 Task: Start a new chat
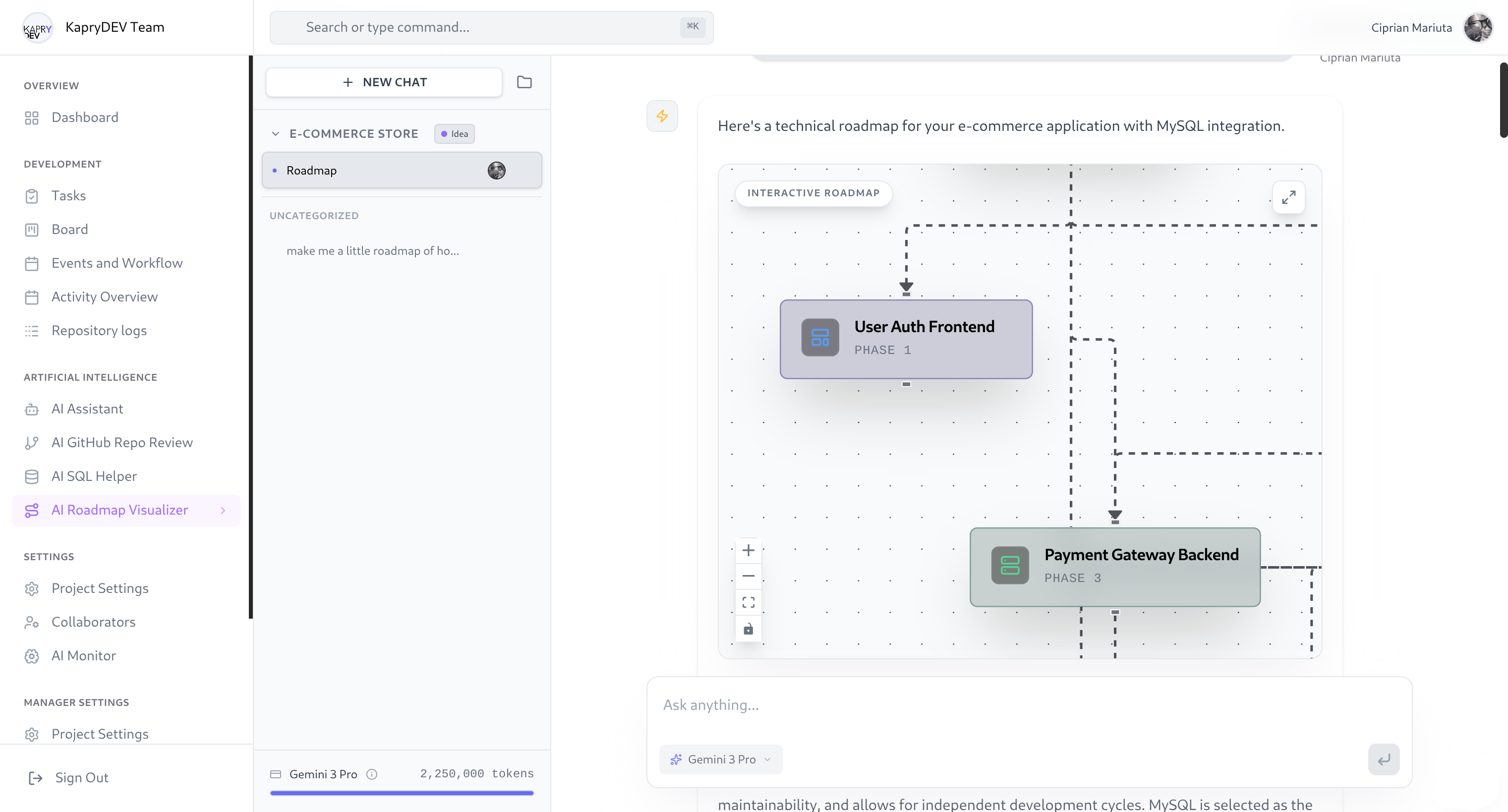click(384, 83)
